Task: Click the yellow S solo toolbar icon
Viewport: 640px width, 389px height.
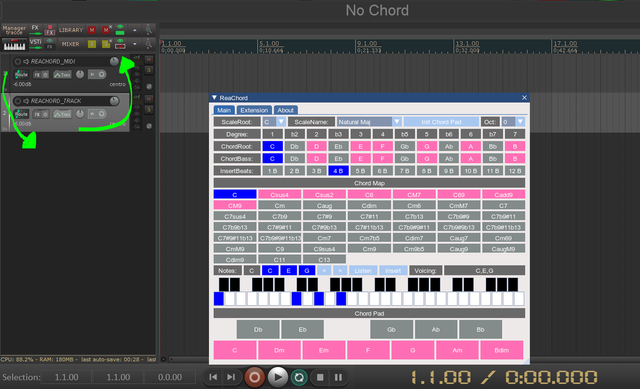Action: [x=92, y=44]
